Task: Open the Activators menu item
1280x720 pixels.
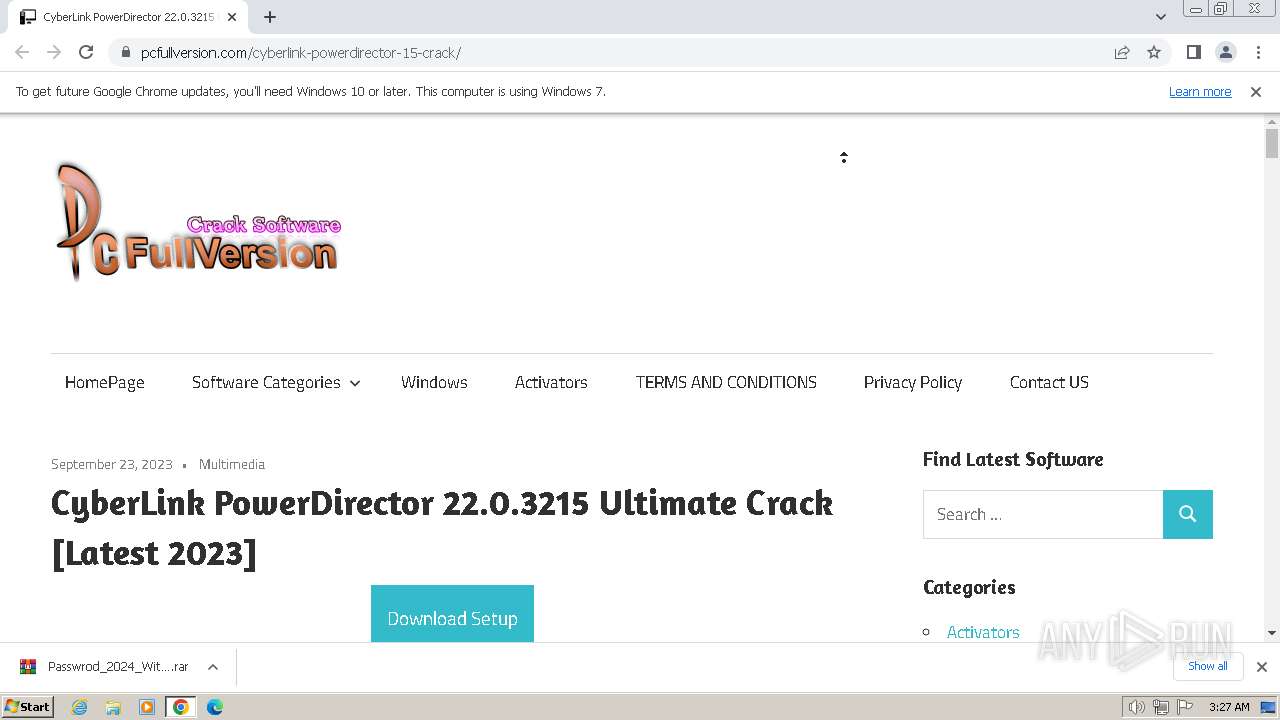Action: pos(551,382)
